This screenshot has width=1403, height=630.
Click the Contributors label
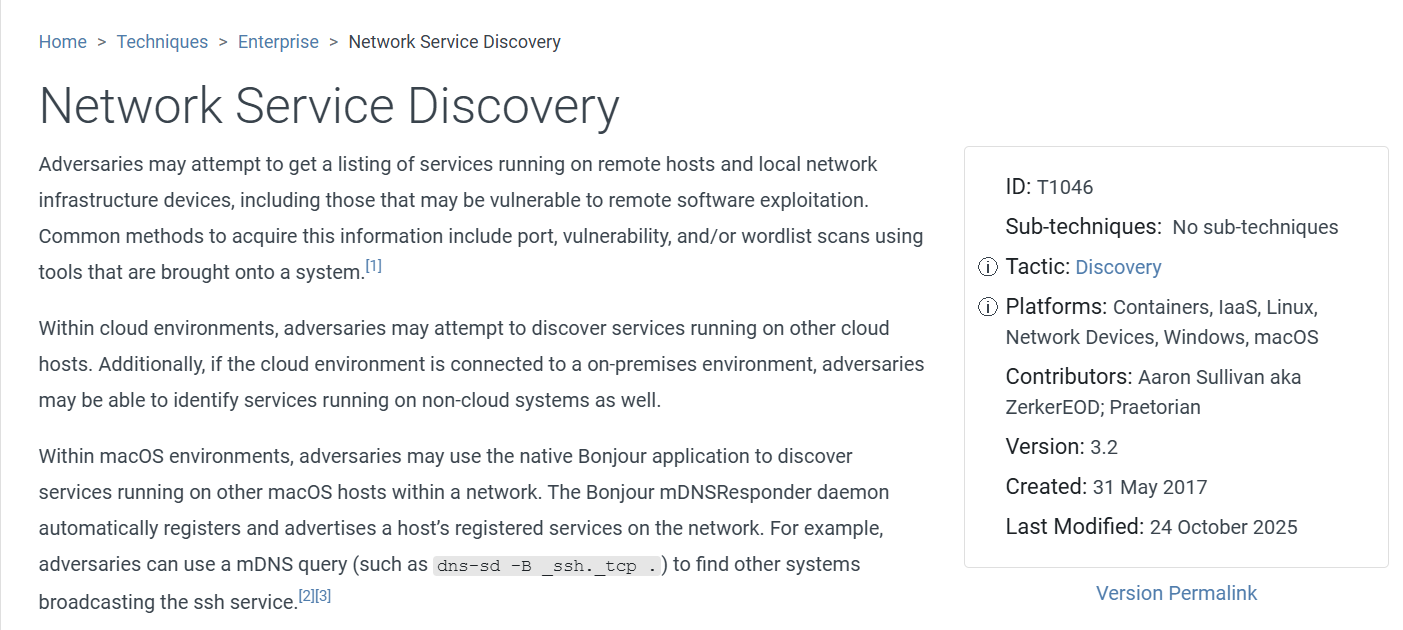1069,377
